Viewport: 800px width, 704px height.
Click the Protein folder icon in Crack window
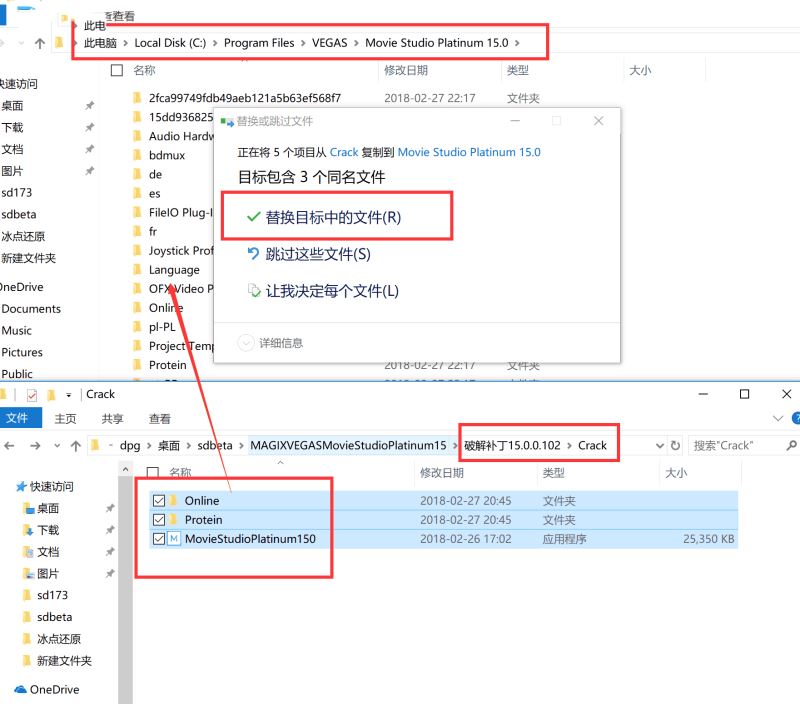tap(173, 519)
